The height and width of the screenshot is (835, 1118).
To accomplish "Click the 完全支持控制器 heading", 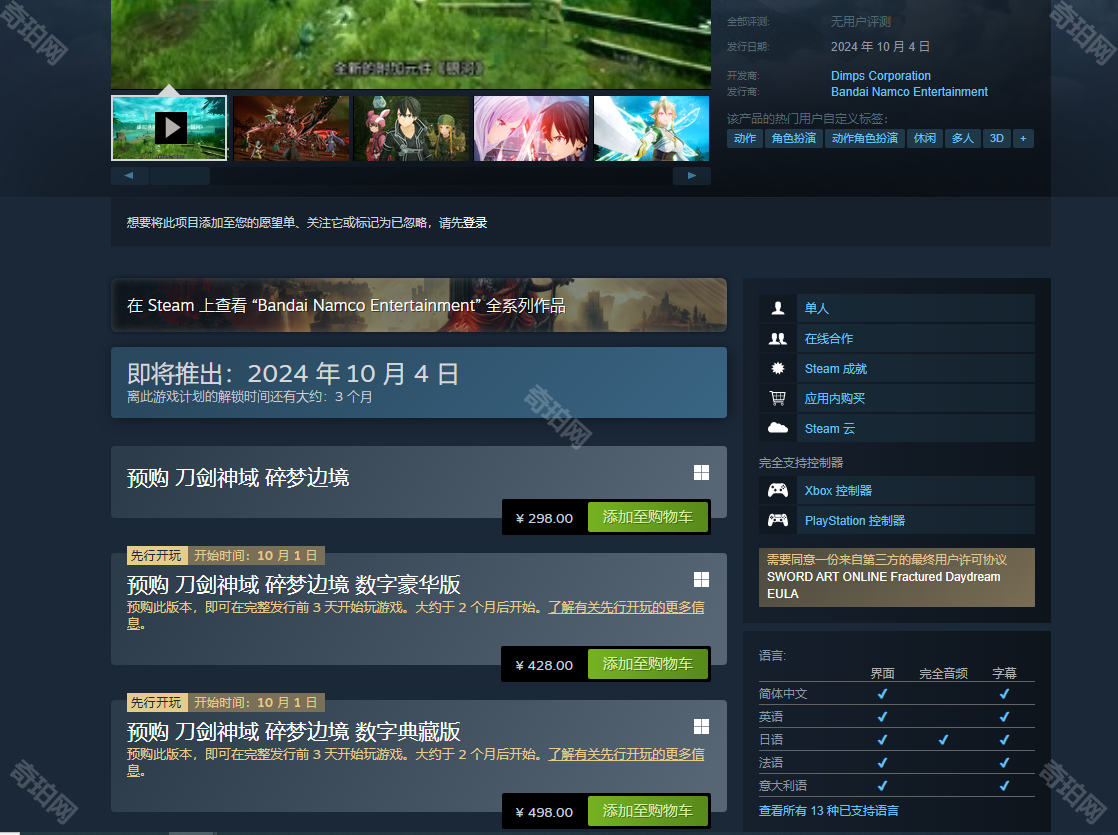I will click(x=801, y=463).
